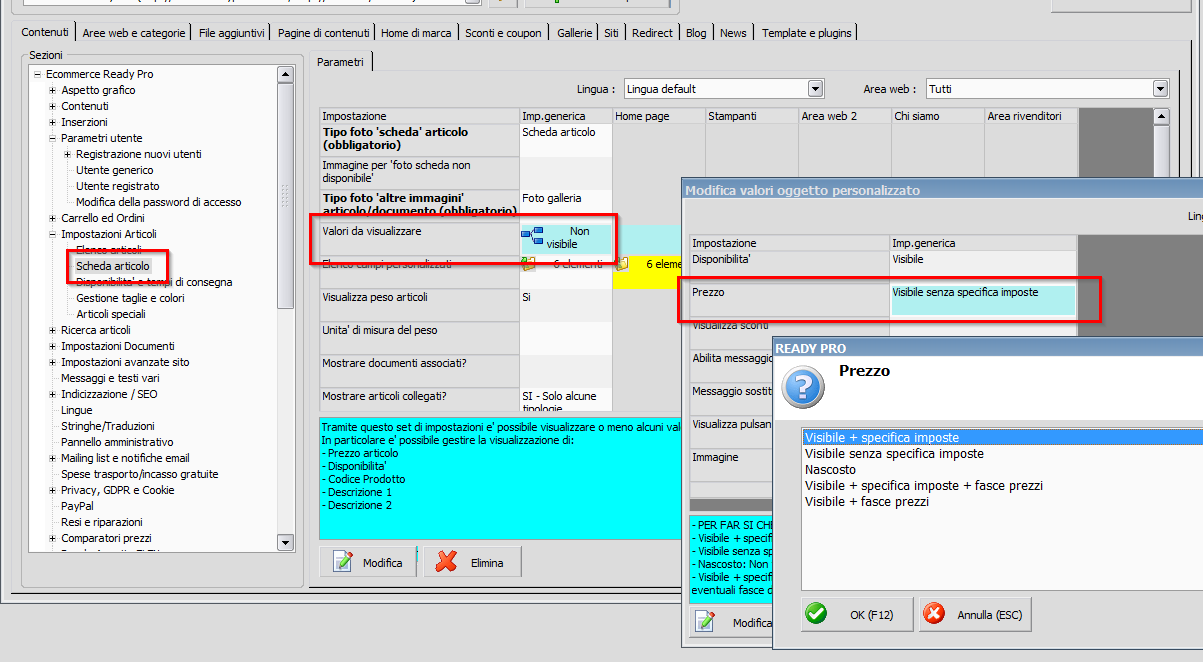1203x662 pixels.
Task: Select Scheda articolo in the tree
Action: (113, 266)
